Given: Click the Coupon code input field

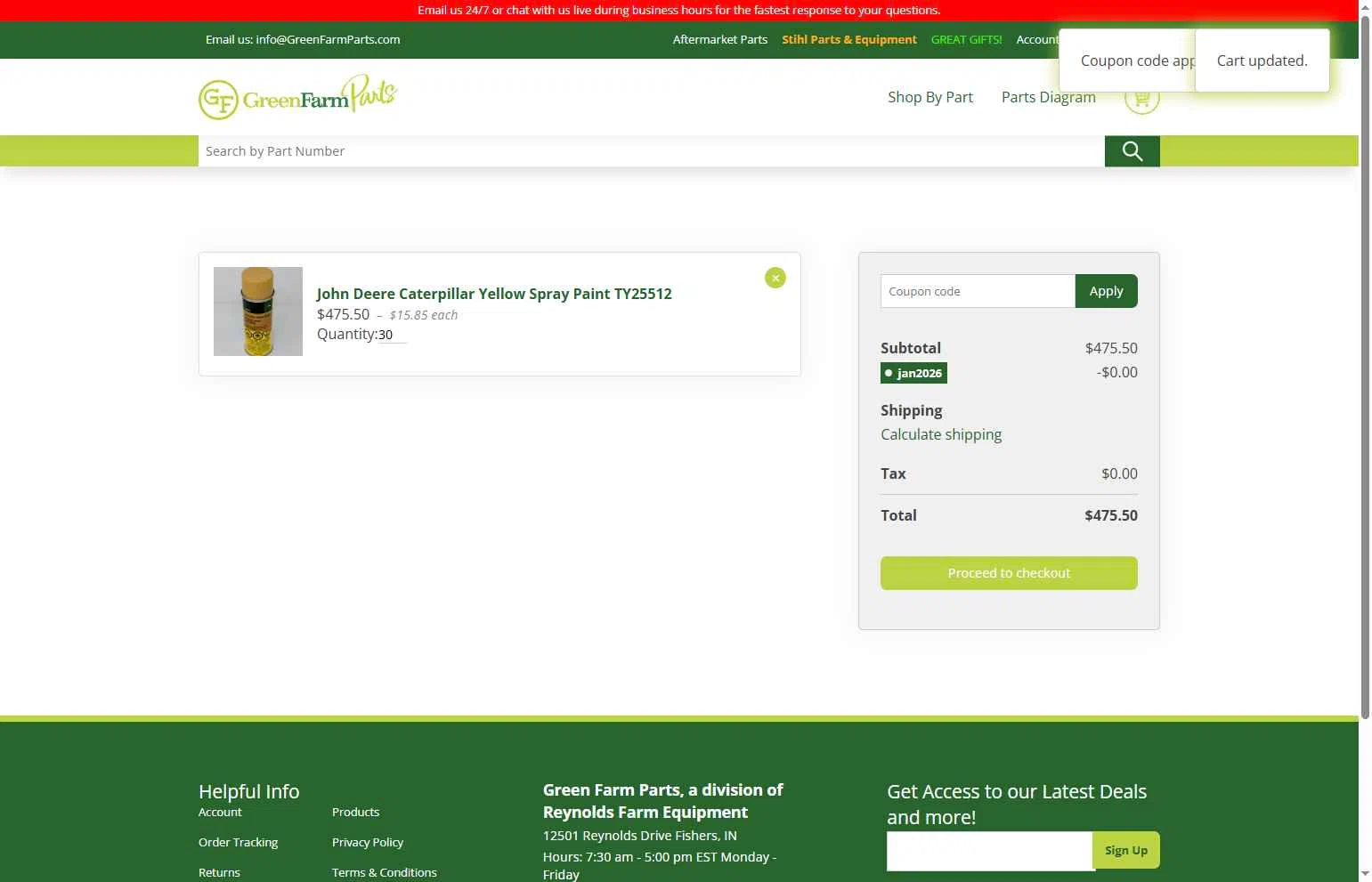Looking at the screenshot, I should click(x=978, y=291).
